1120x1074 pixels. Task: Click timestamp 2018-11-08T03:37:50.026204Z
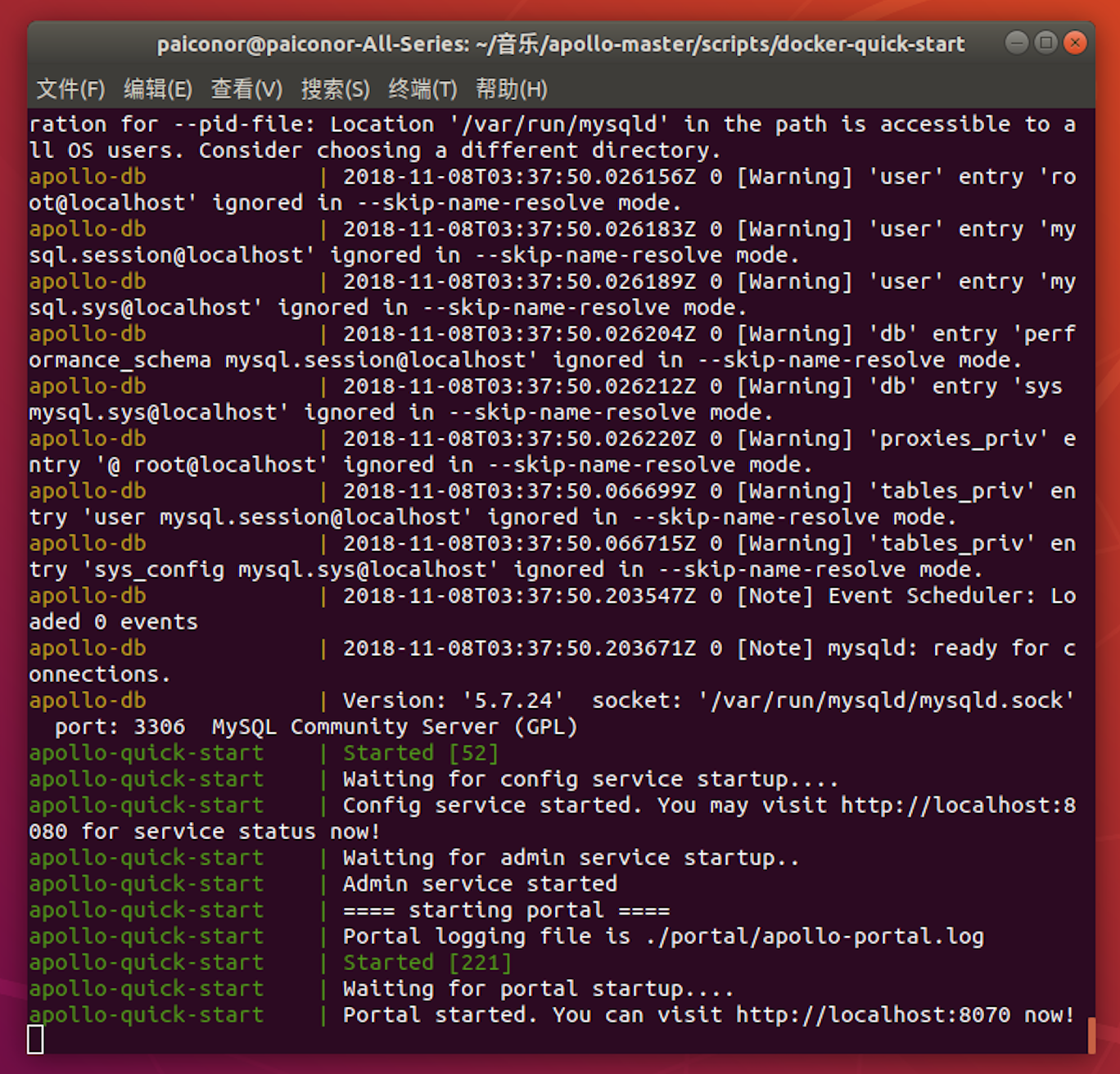tap(520, 334)
